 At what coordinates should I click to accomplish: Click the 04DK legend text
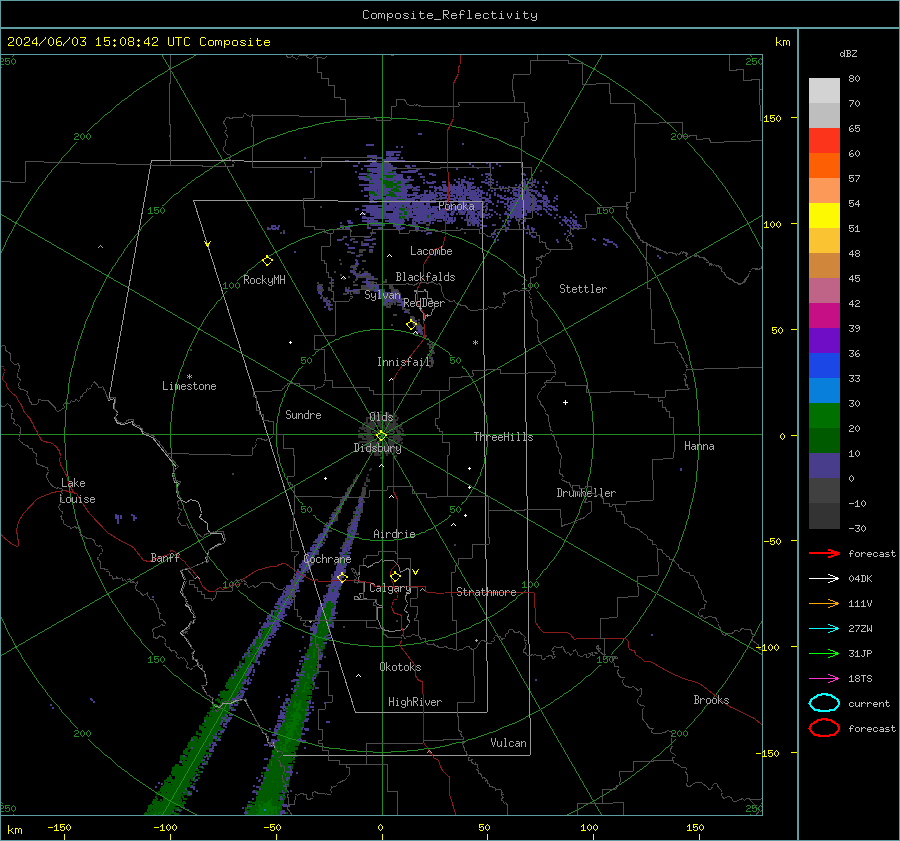point(860,579)
